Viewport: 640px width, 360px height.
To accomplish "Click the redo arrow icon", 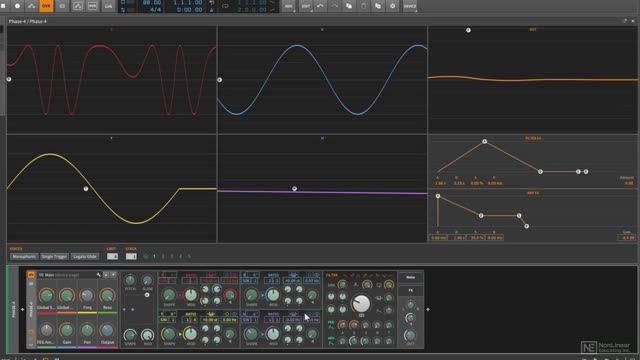I will (334, 6).
